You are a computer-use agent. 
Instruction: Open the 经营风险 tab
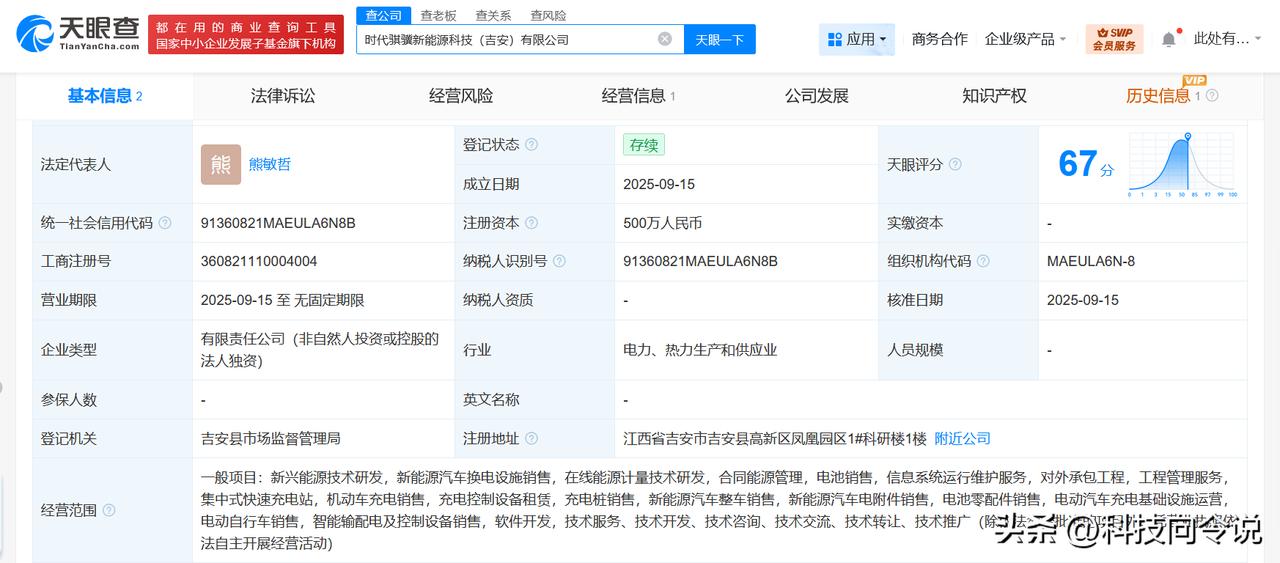point(461,96)
